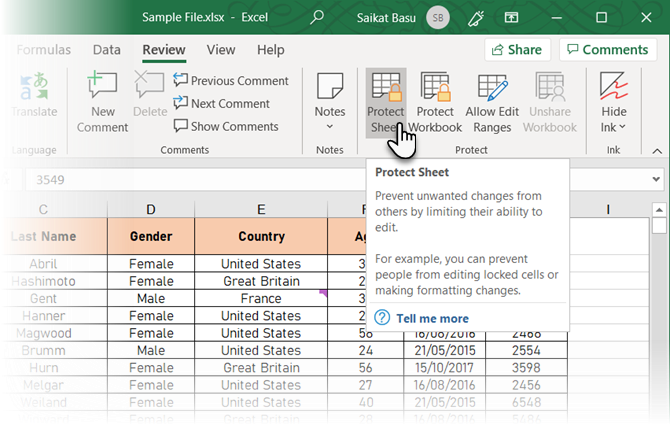Click the pen/ink icon in title bar
Viewport: 670px width, 425px height.
click(x=475, y=17)
